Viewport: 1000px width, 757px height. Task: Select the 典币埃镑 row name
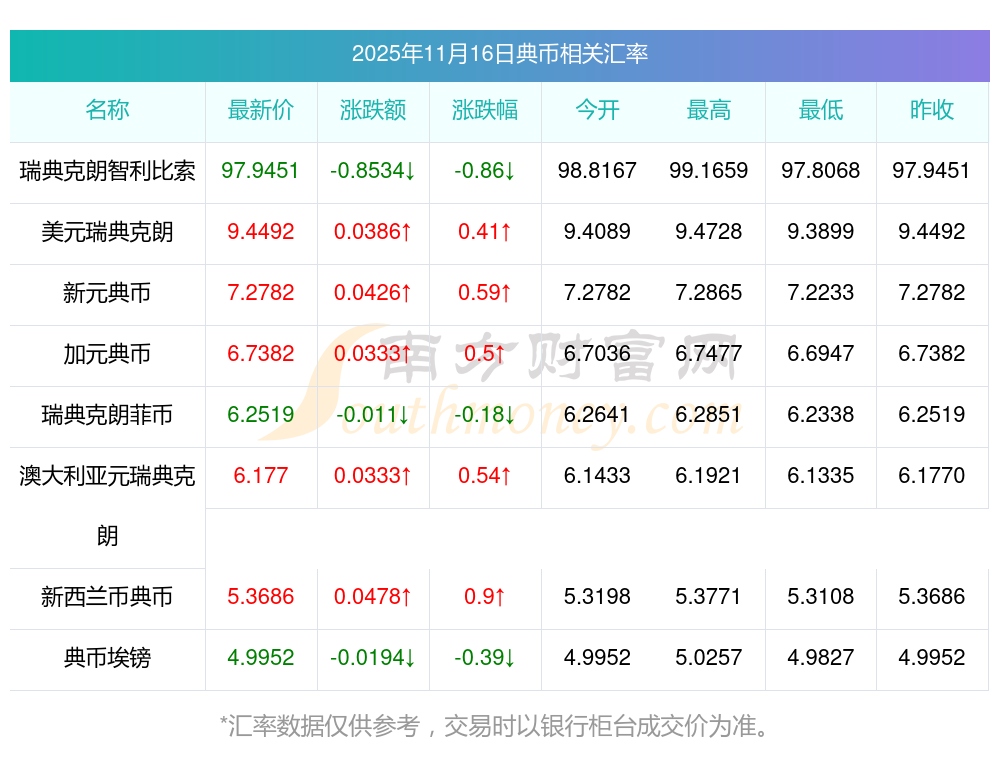click(x=107, y=658)
